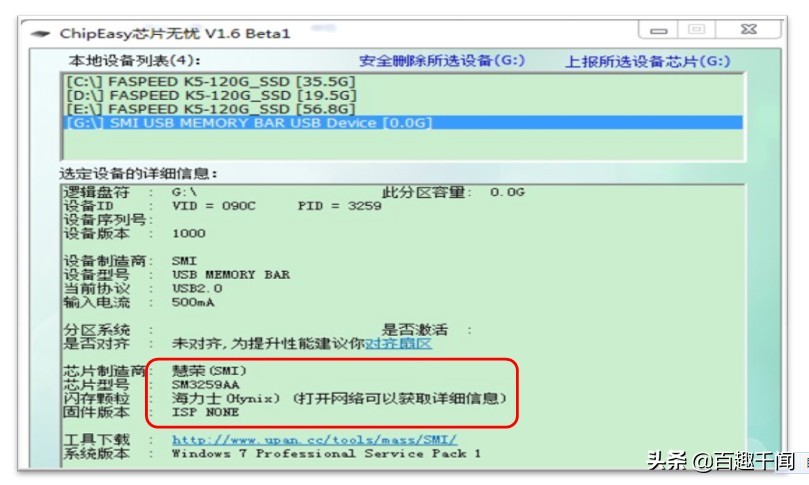
Task: Close the ChipEasy window
Action: [748, 30]
